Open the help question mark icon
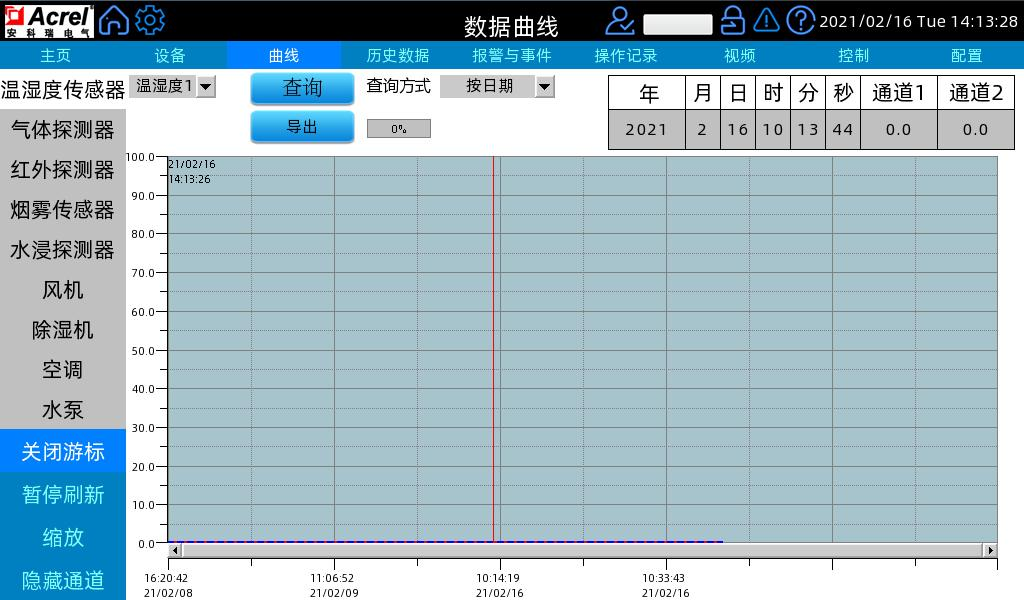 800,20
